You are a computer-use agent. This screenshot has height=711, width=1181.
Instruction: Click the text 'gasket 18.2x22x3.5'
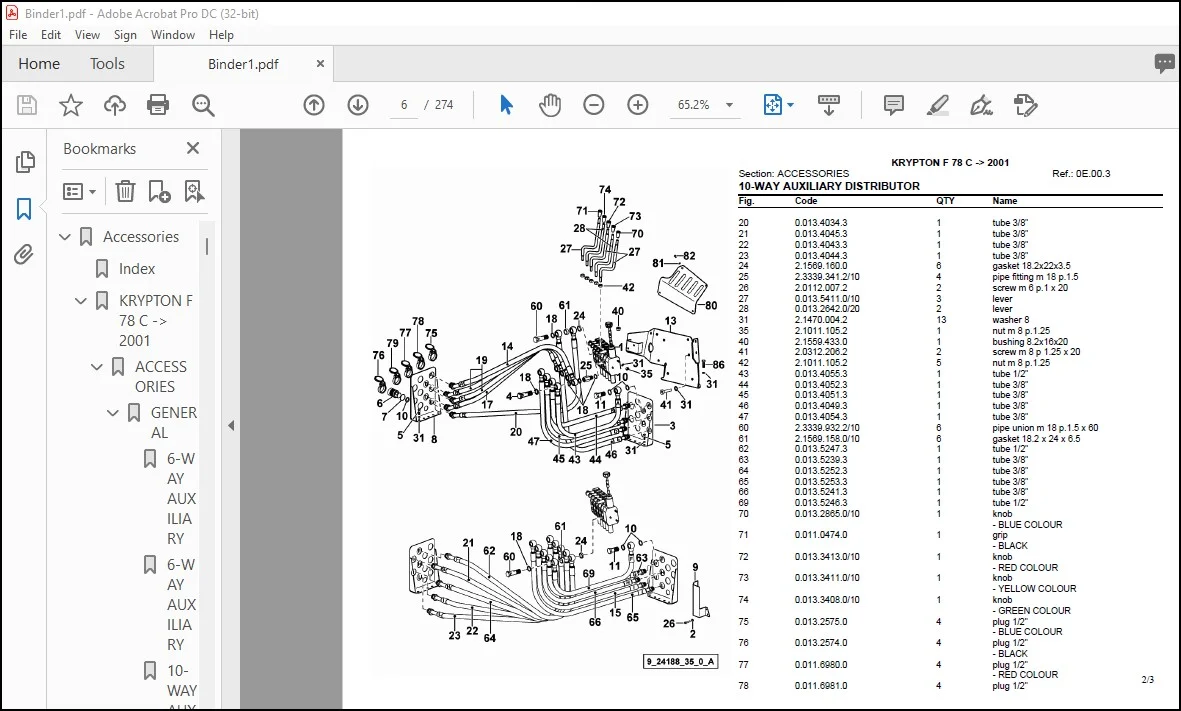point(1031,266)
